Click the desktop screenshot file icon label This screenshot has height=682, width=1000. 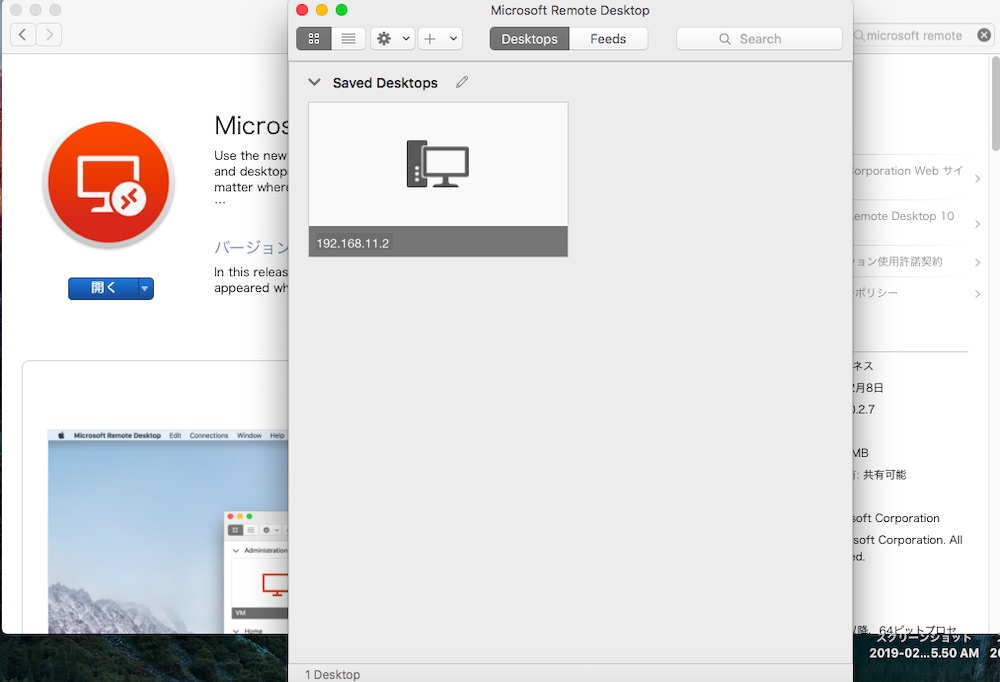click(x=924, y=646)
